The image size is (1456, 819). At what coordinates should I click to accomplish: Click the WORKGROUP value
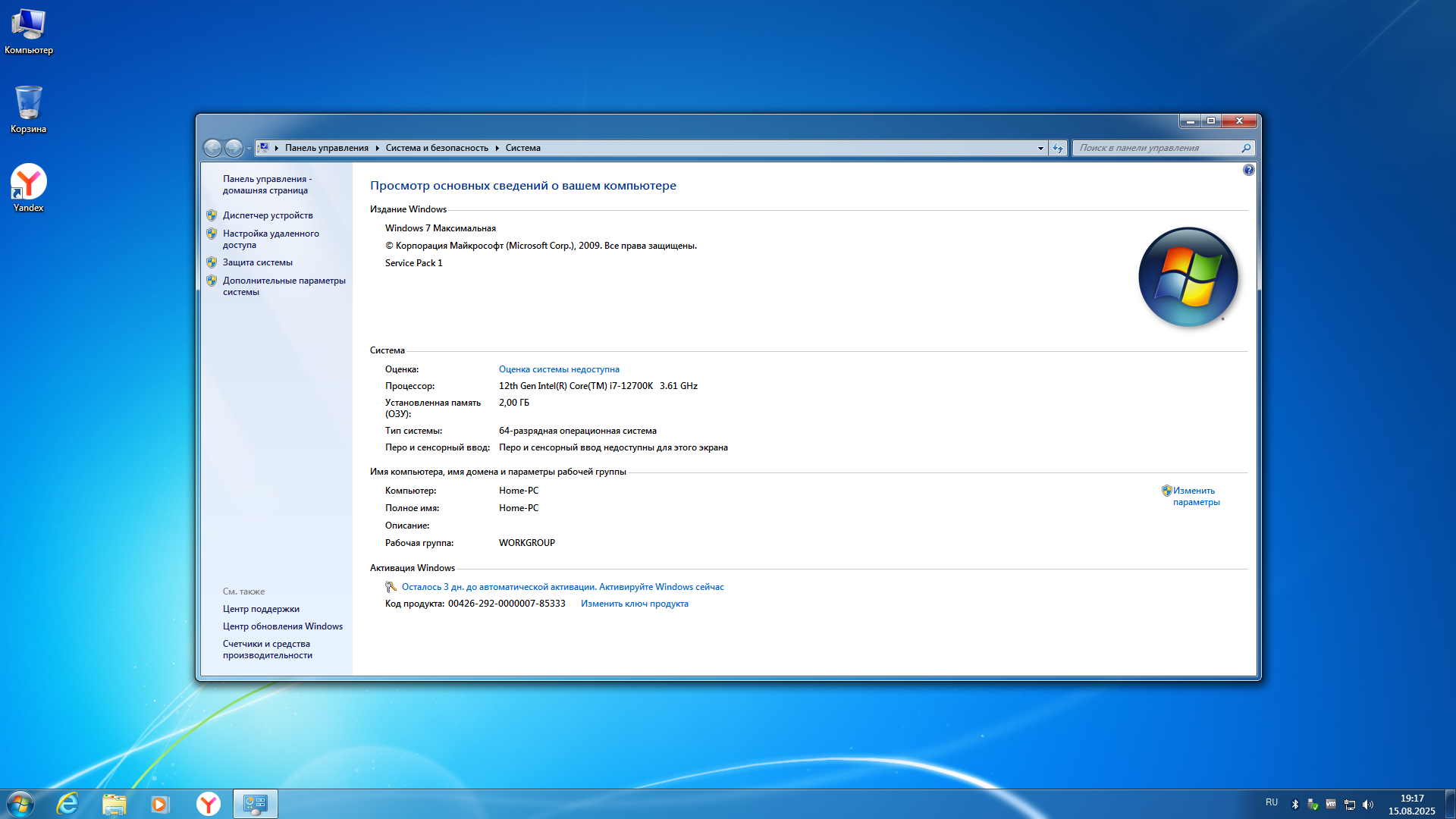pos(527,543)
